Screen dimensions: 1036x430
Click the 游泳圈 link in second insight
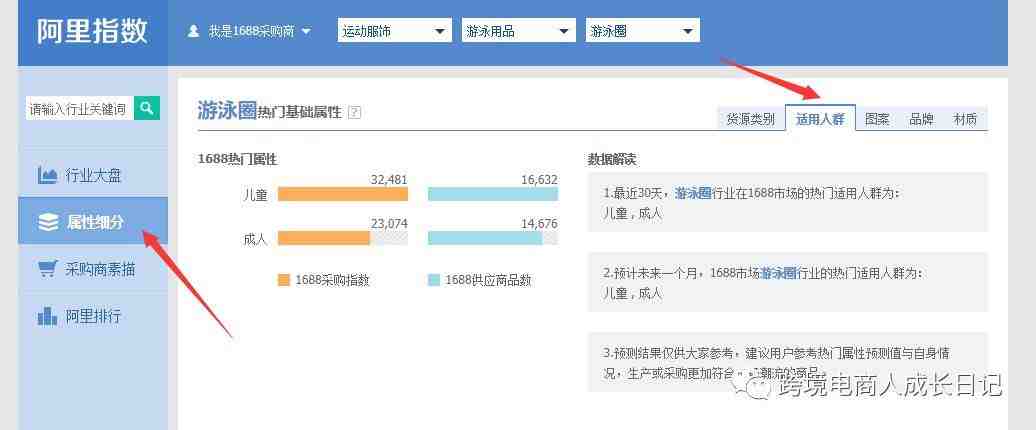(x=779, y=273)
